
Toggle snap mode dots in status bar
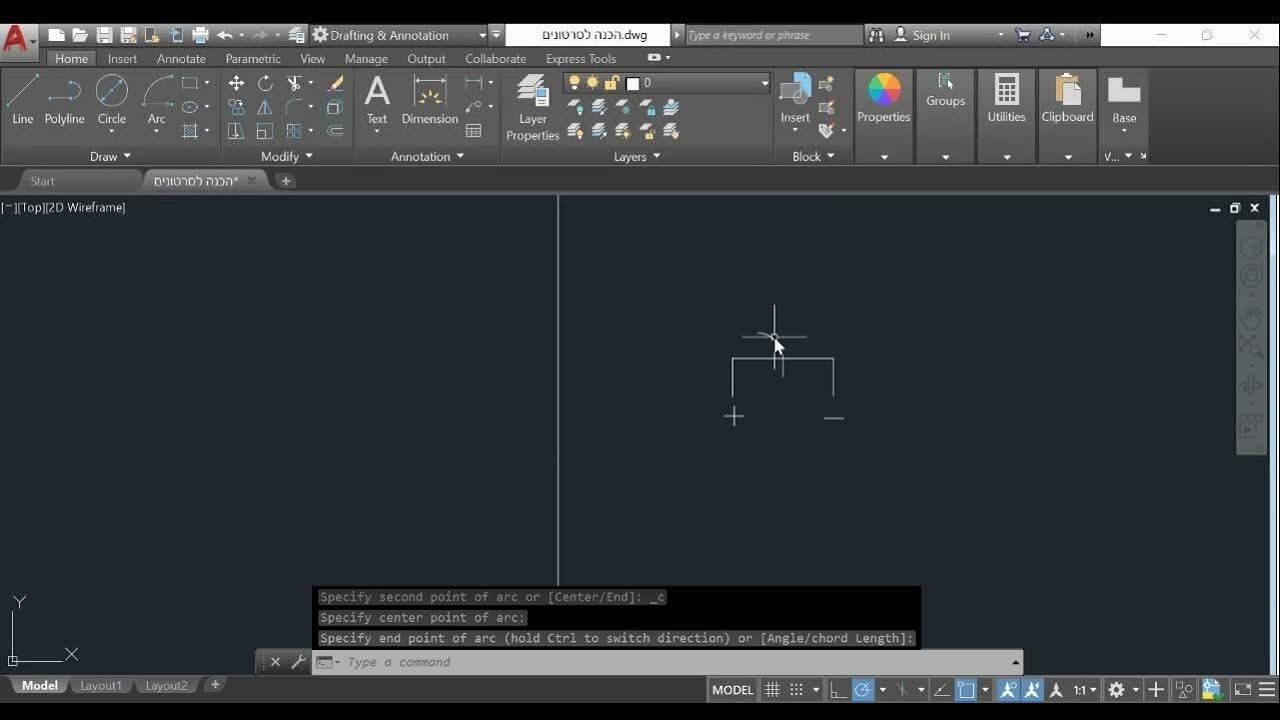(x=797, y=690)
